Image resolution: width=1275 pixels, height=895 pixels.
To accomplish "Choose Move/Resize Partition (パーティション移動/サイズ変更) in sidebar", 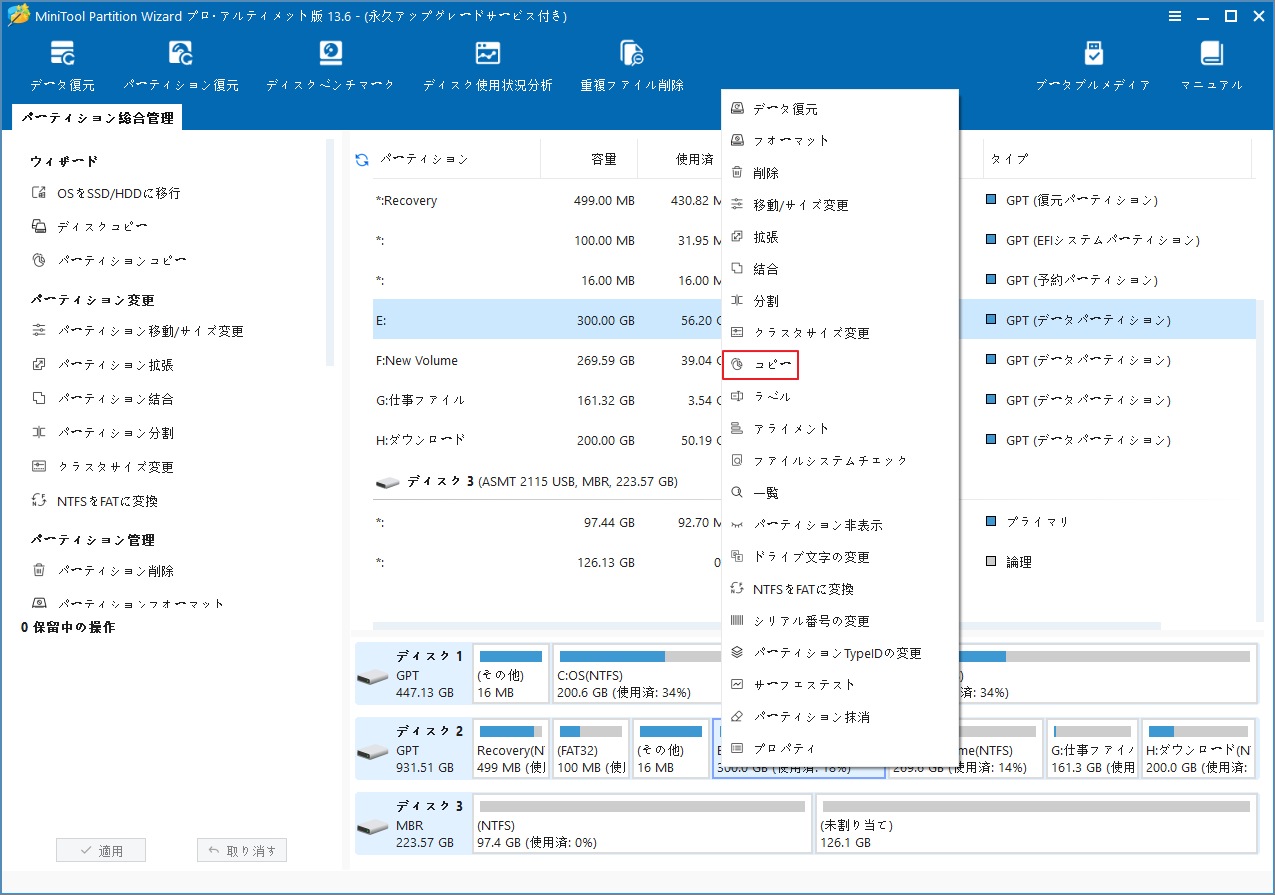I will (x=137, y=331).
